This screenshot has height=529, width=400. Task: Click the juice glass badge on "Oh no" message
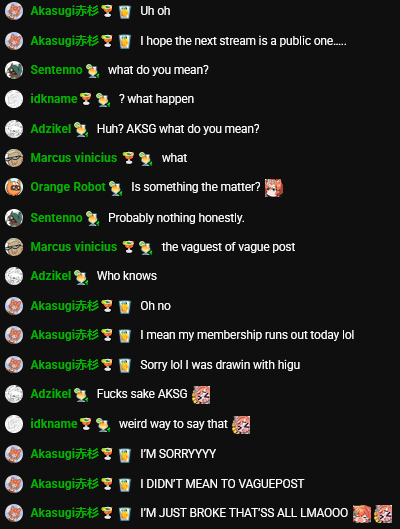[125, 307]
